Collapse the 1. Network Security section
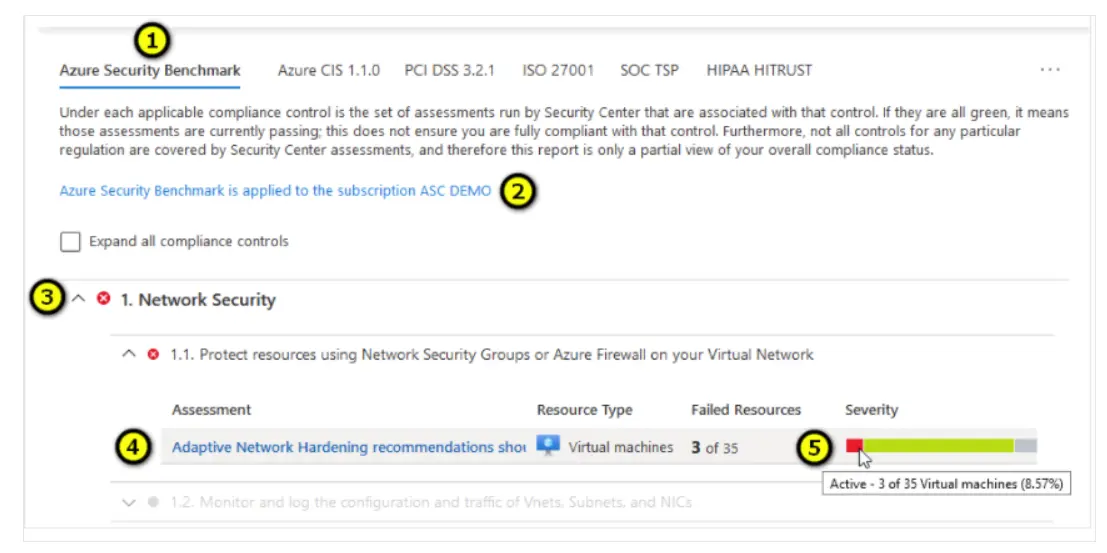 pos(79,299)
